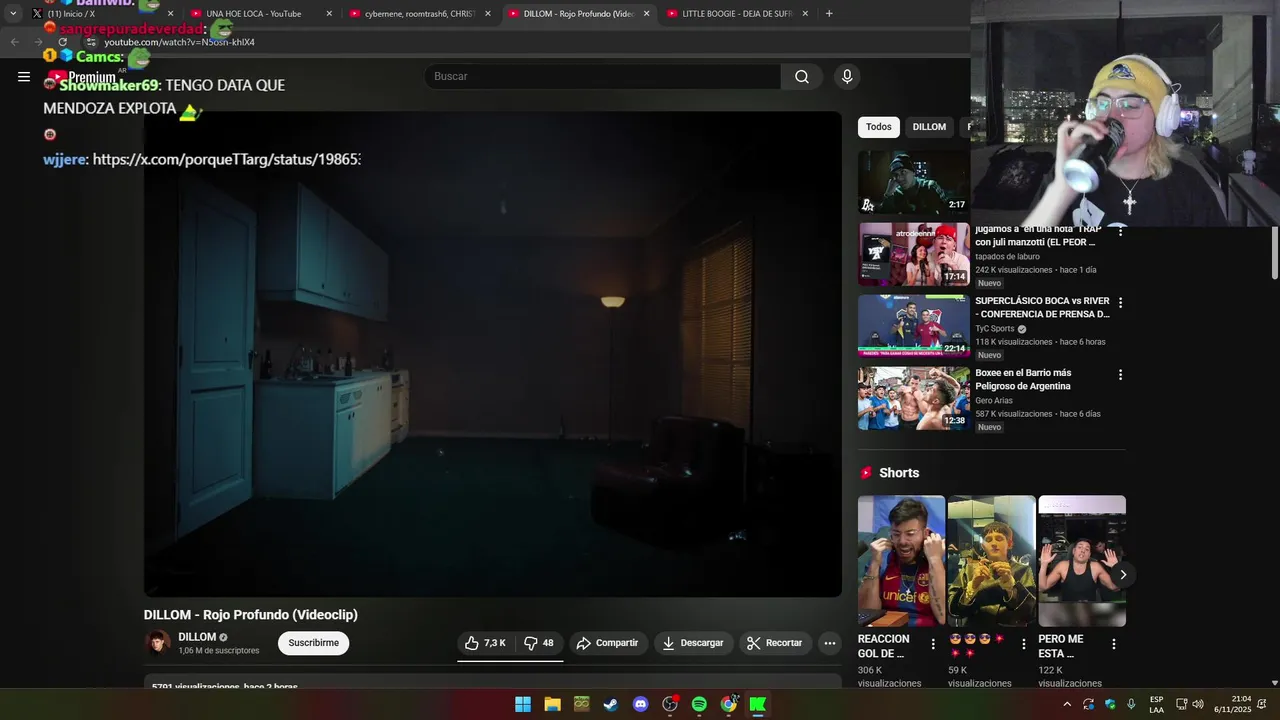Click the microphone tray icon
Image resolution: width=1280 pixels, height=720 pixels.
pos(1131,704)
